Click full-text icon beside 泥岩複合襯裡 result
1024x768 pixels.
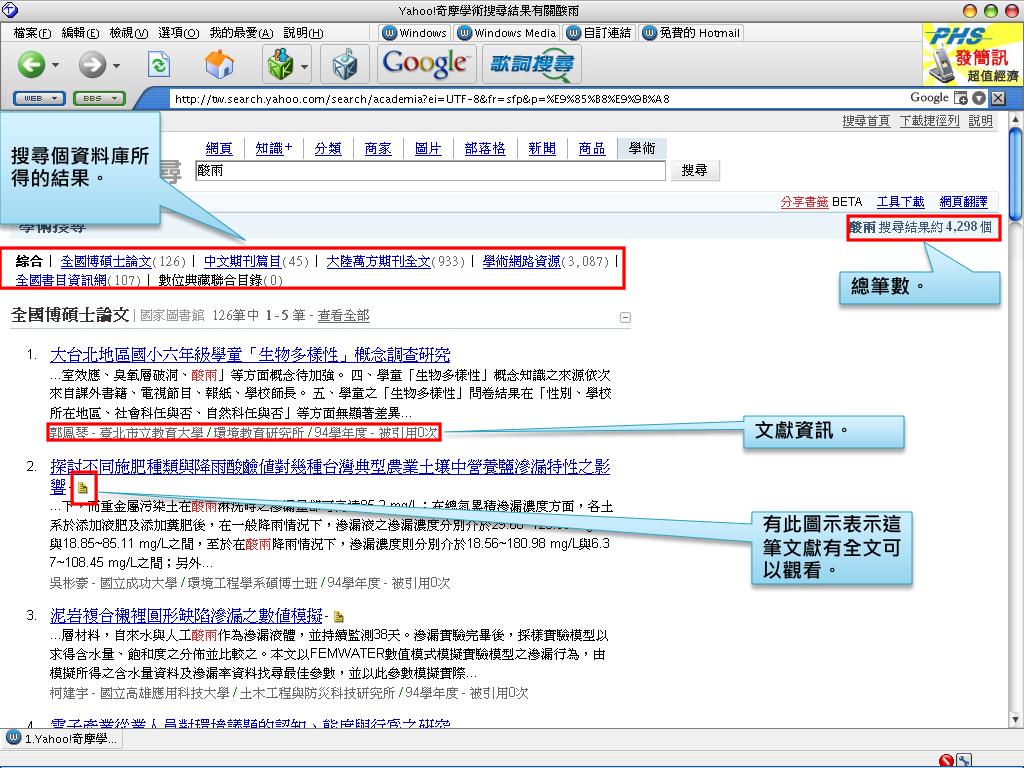pyautogui.click(x=338, y=616)
